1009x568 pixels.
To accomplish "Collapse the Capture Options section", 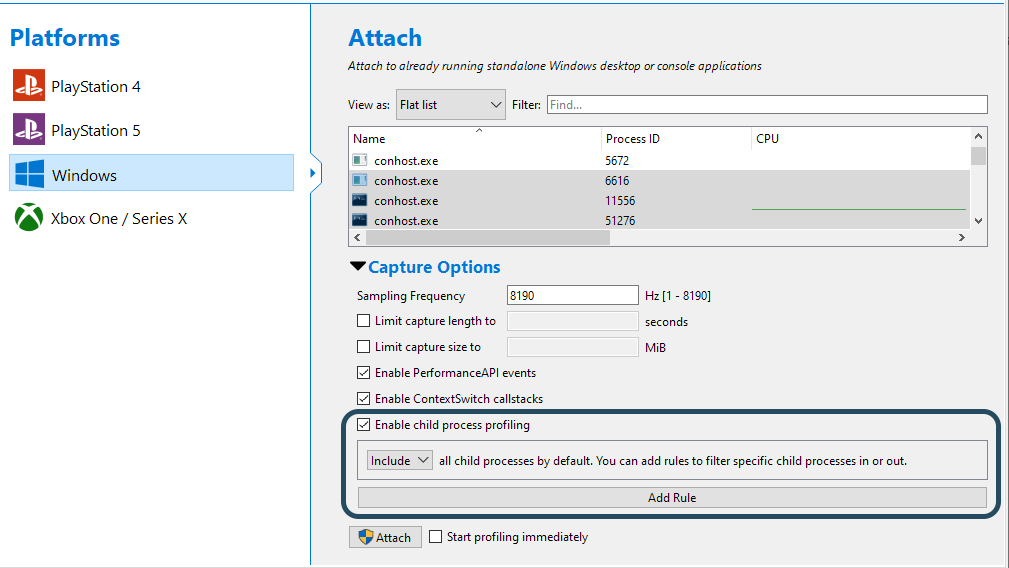I will (x=357, y=267).
